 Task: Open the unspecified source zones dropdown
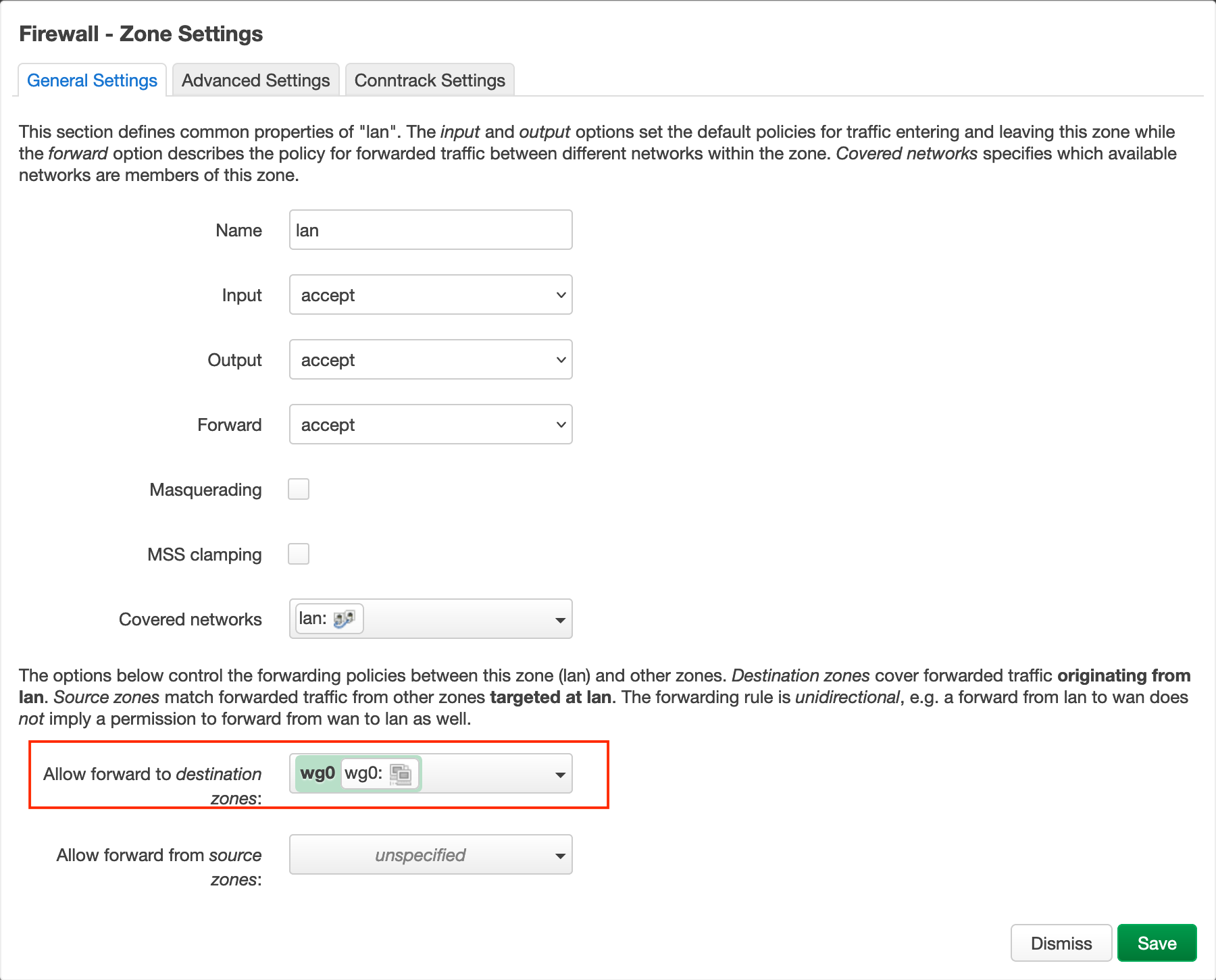click(430, 855)
